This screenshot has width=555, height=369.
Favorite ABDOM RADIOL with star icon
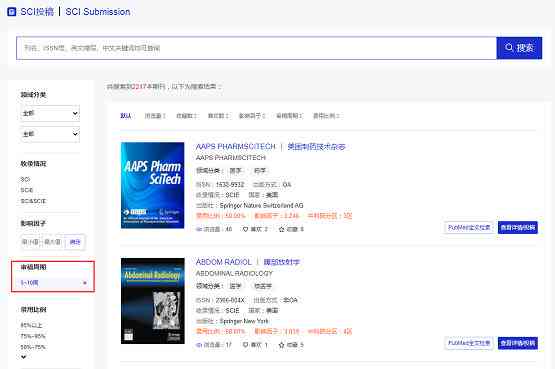click(x=281, y=345)
